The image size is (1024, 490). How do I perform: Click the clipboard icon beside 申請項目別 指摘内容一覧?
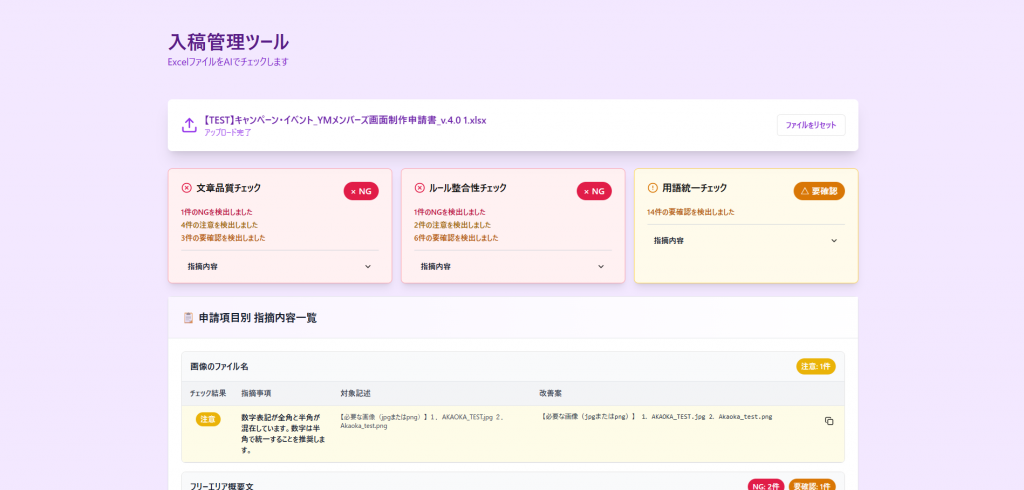click(188, 318)
